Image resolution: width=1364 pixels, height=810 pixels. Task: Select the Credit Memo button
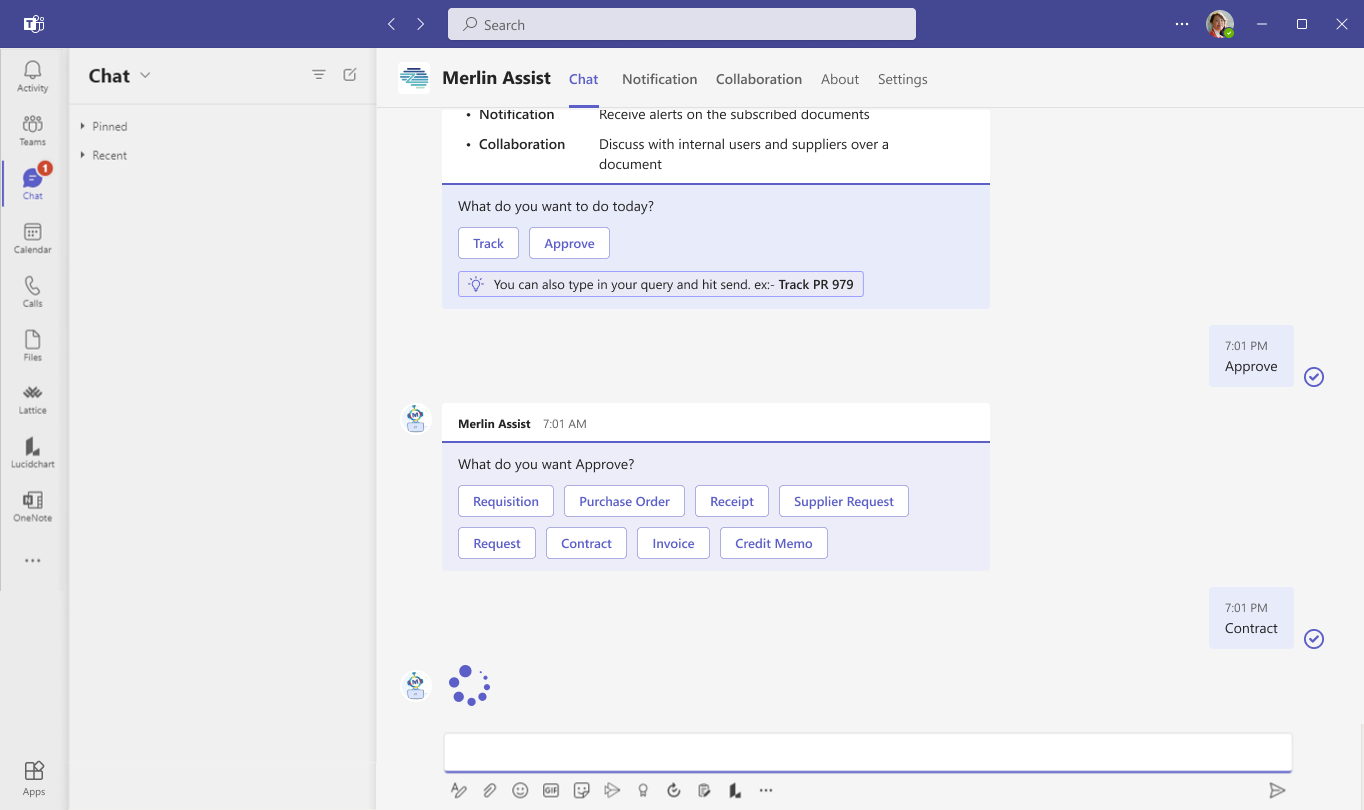(774, 543)
